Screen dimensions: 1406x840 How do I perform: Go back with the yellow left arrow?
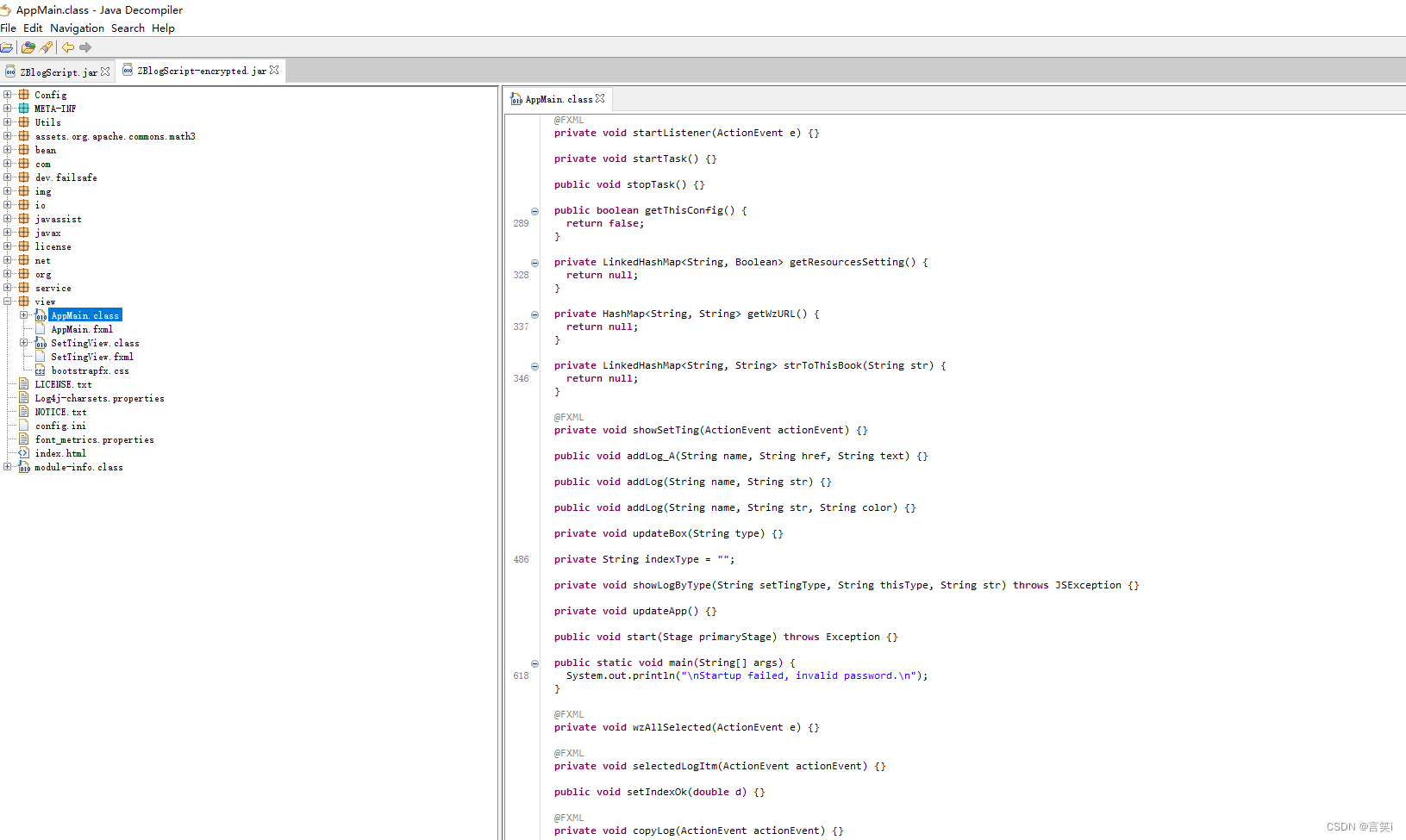[68, 47]
